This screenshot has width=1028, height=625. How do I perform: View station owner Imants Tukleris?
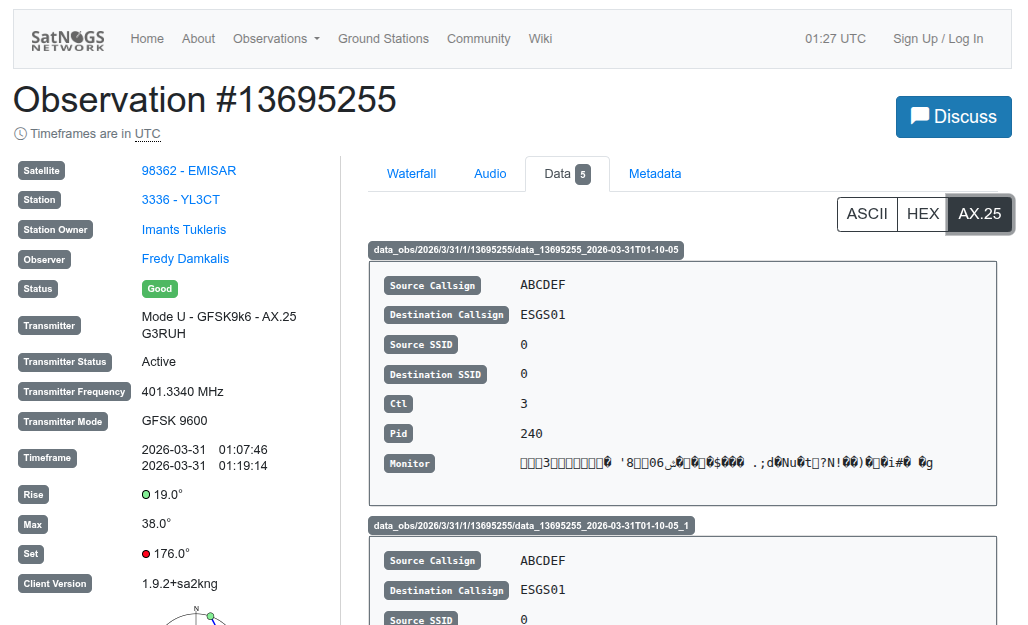click(184, 230)
